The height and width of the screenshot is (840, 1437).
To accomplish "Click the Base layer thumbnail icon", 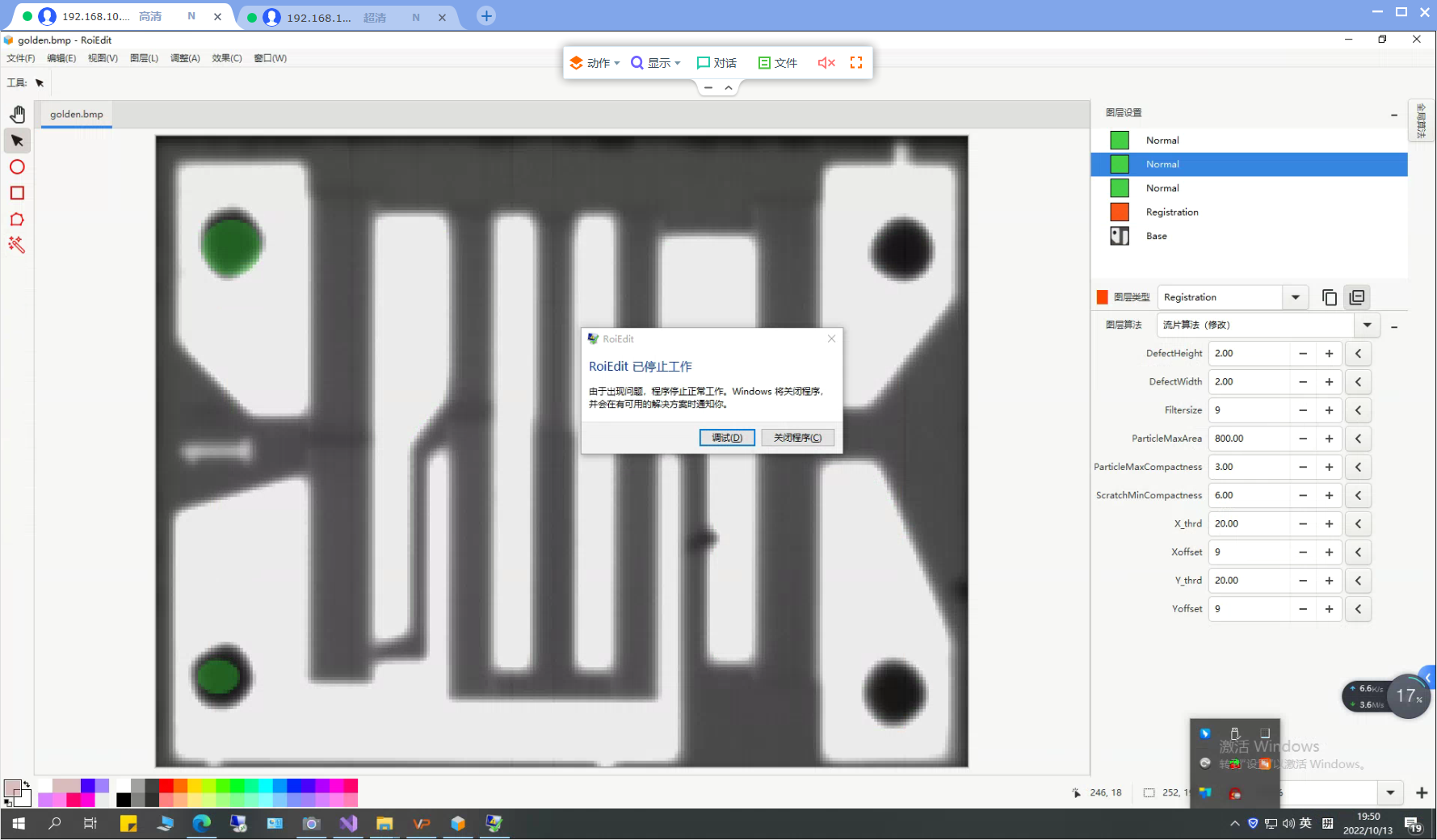I will click(x=1120, y=236).
